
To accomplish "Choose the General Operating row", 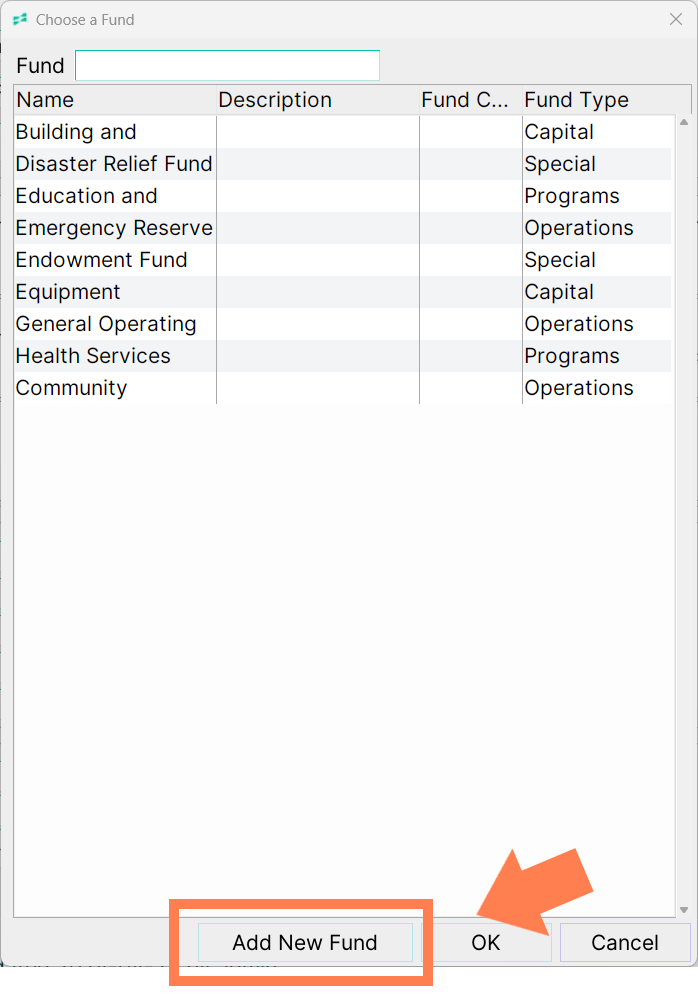I will (343, 324).
